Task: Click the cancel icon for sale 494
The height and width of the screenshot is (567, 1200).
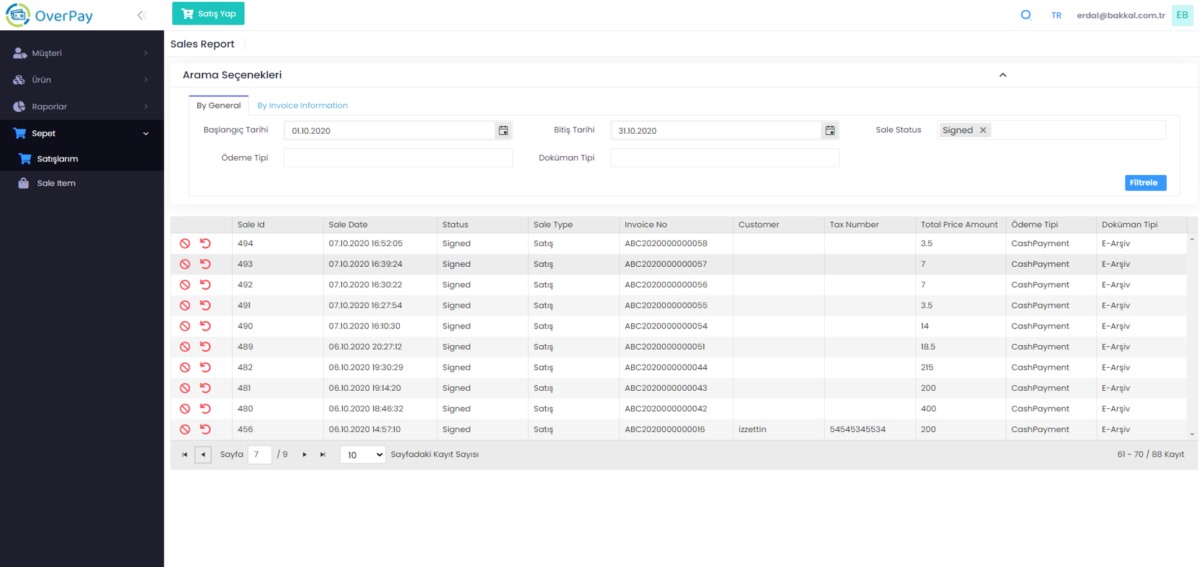Action: pyautogui.click(x=184, y=243)
